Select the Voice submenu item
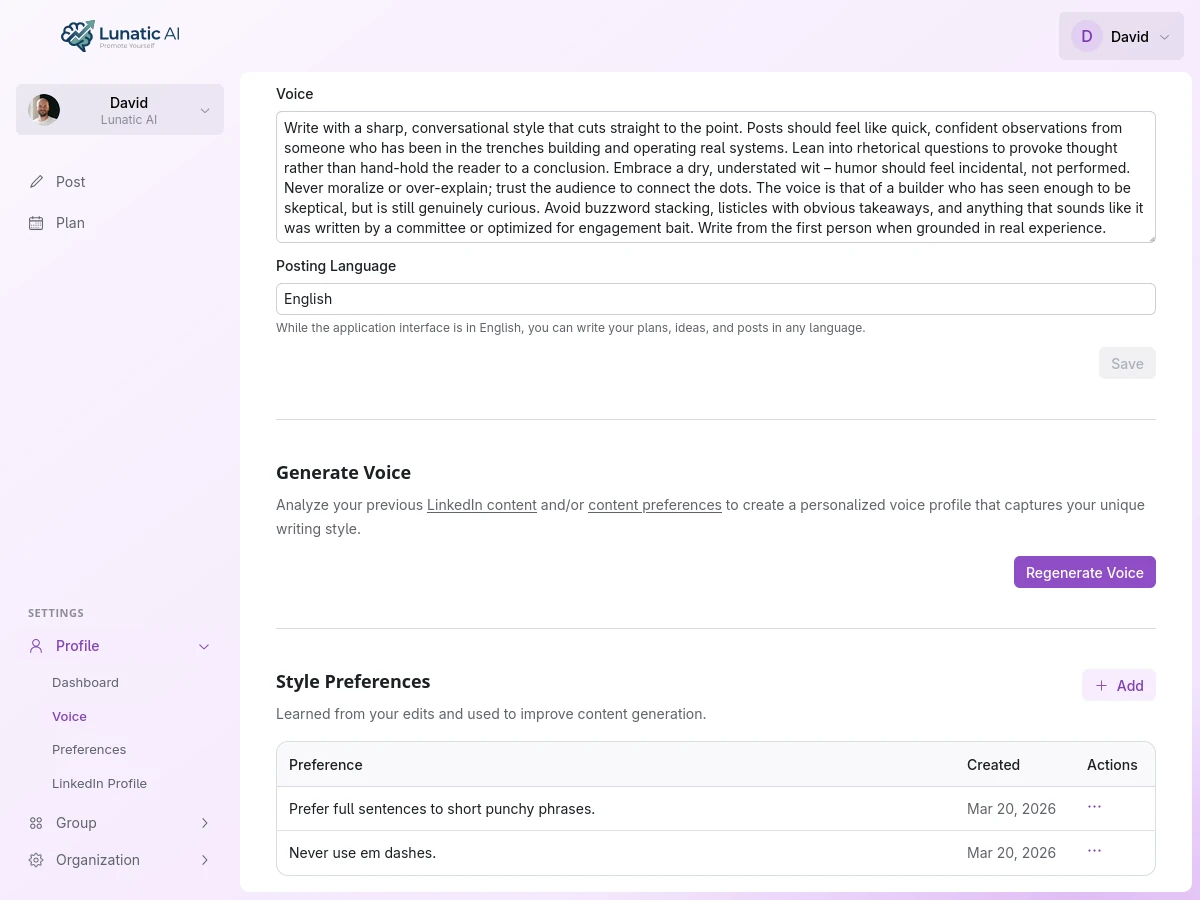Viewport: 1200px width, 900px height. coord(69,717)
